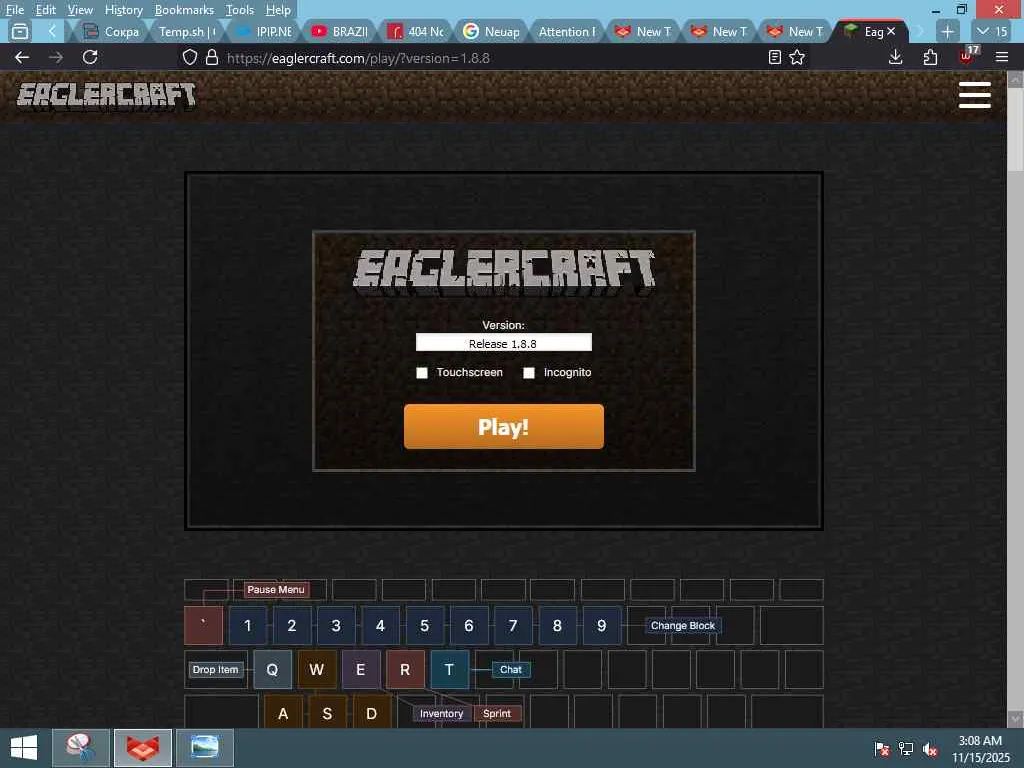Expand the list of all tabs
1024x768 pixels.
(x=992, y=31)
